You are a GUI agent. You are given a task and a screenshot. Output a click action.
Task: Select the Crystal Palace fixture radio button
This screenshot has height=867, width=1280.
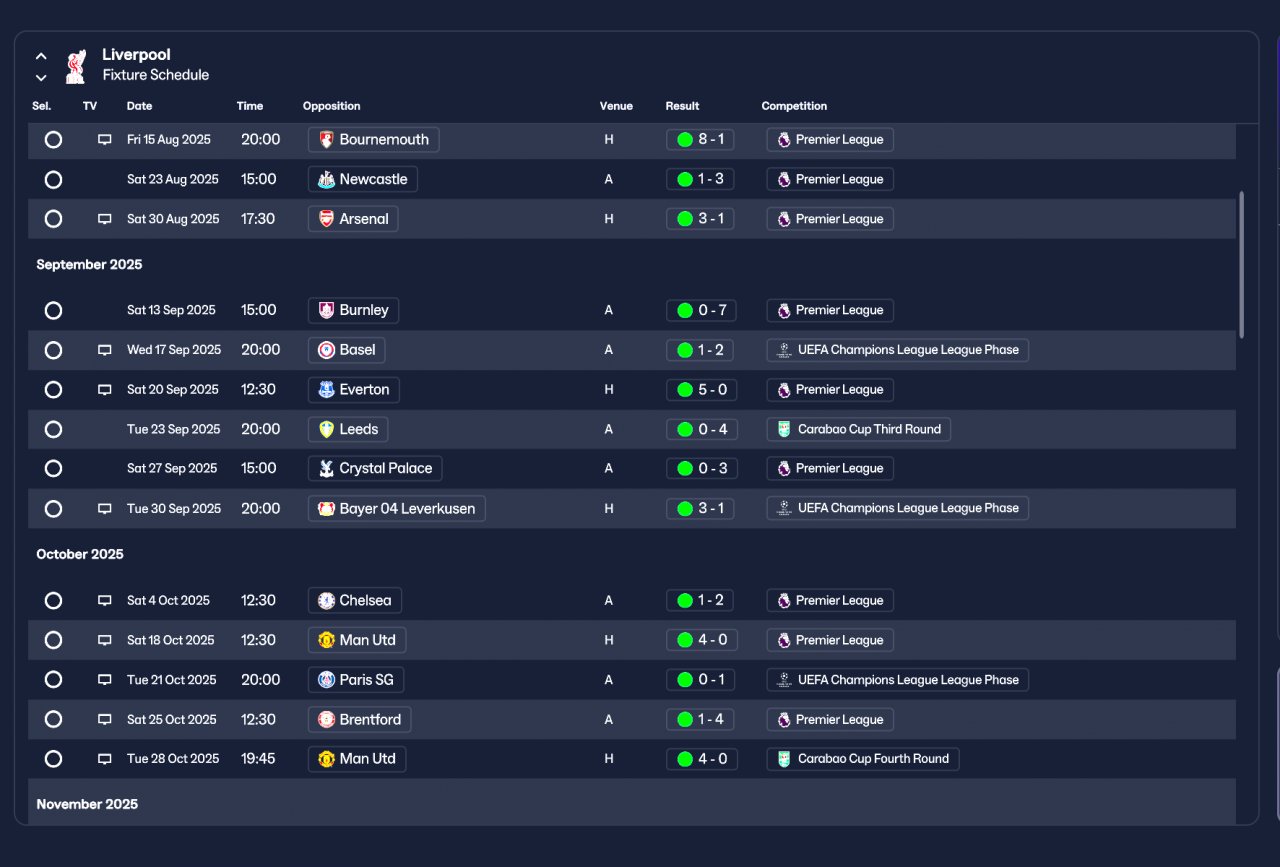tap(54, 468)
